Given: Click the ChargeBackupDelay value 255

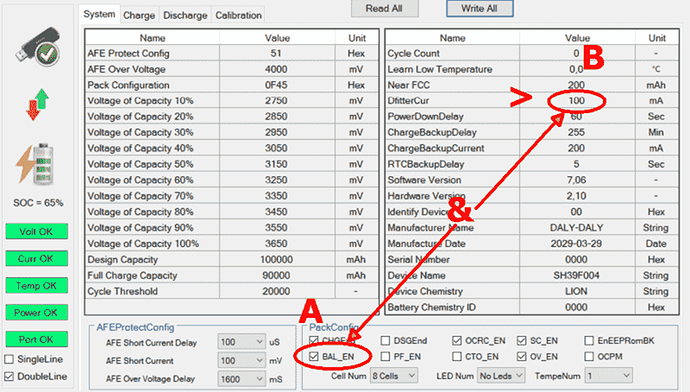Looking at the screenshot, I should 577,132.
